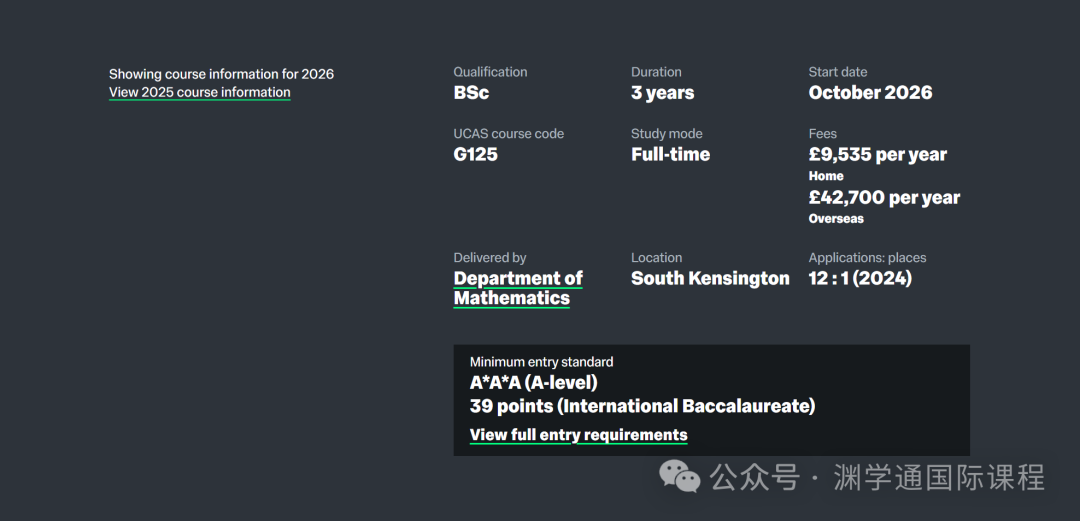The height and width of the screenshot is (521, 1080).
Task: Click the Department of Mathematics link
Action: pyautogui.click(x=517, y=288)
